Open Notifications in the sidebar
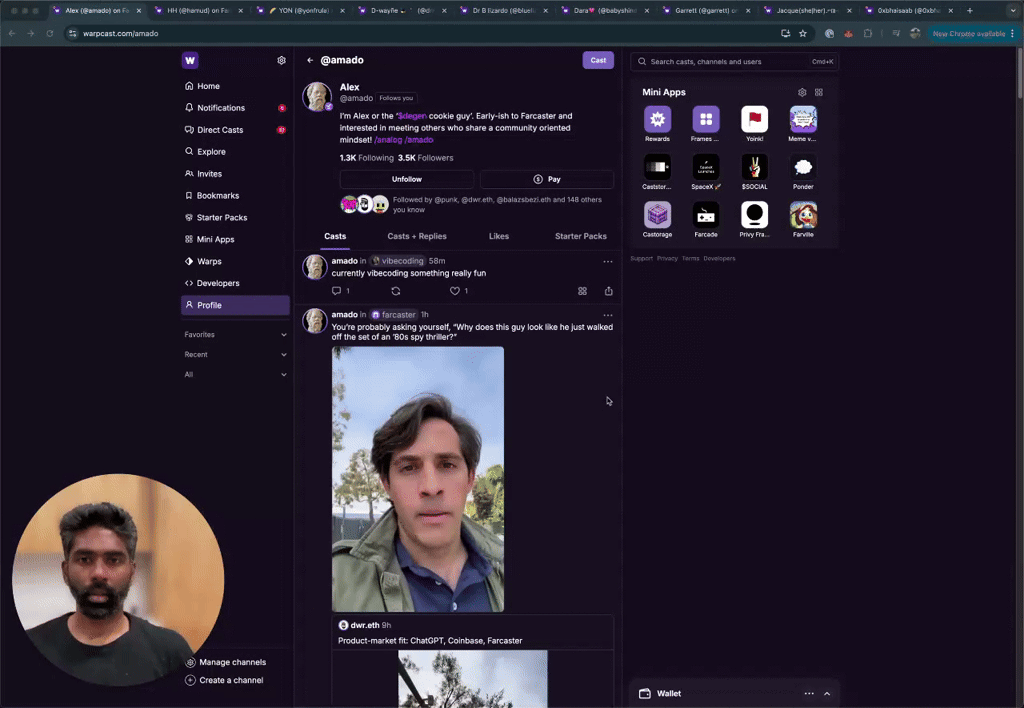Screen dimensions: 1024x708 point(235,108)
